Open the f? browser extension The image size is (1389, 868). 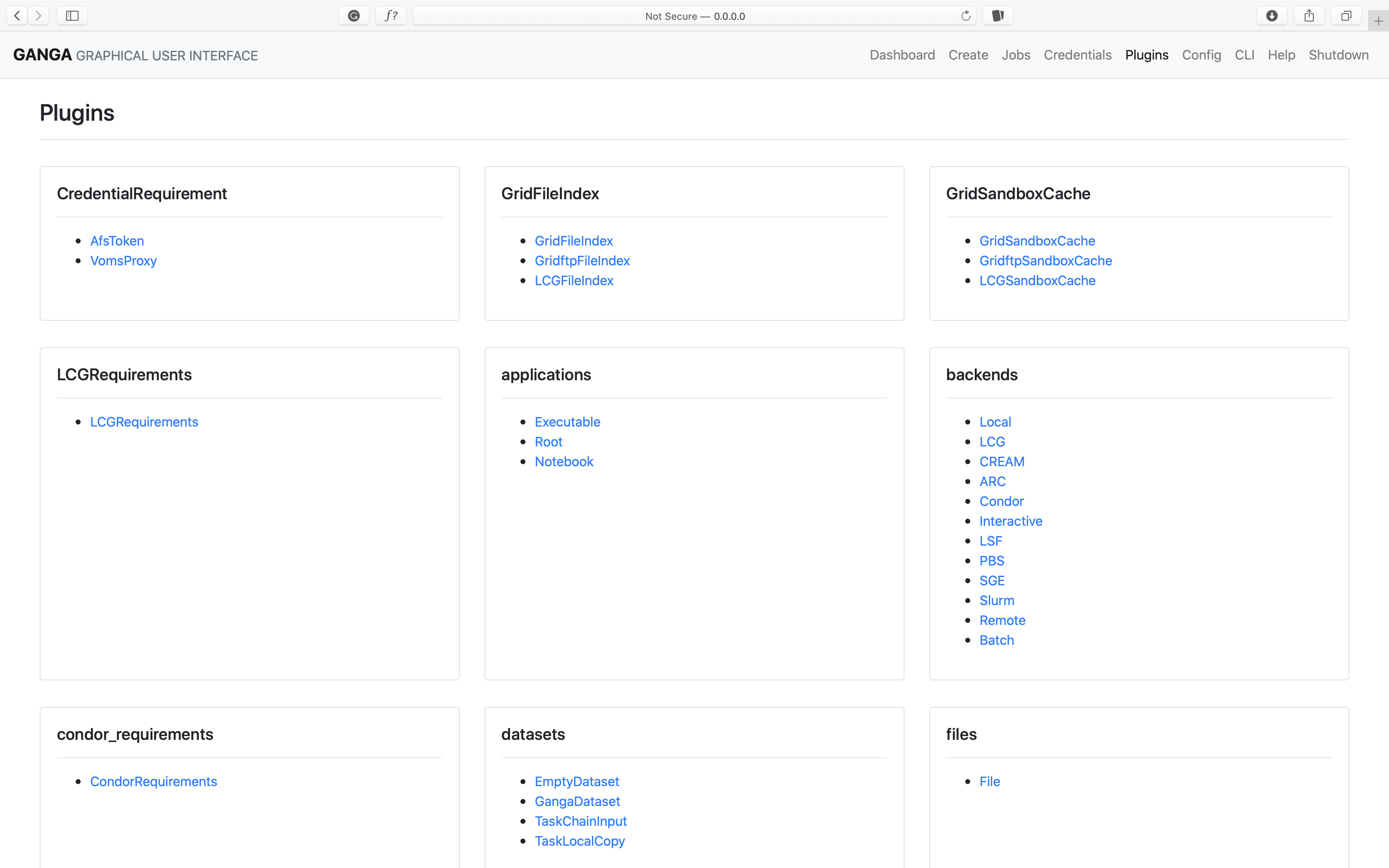point(391,16)
